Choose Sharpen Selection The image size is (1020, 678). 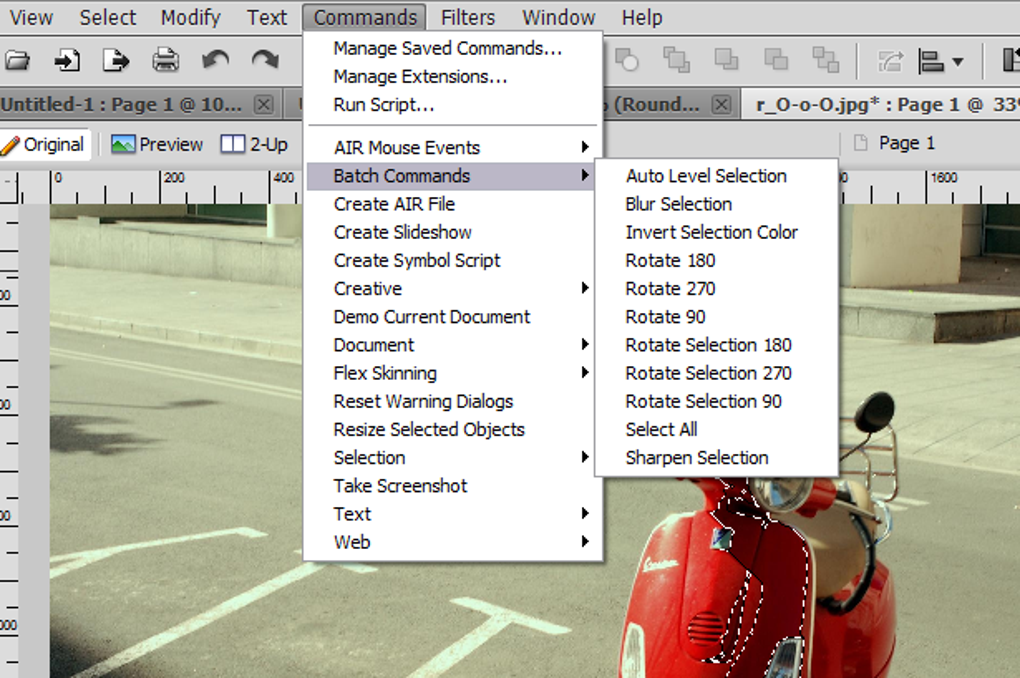(716, 457)
